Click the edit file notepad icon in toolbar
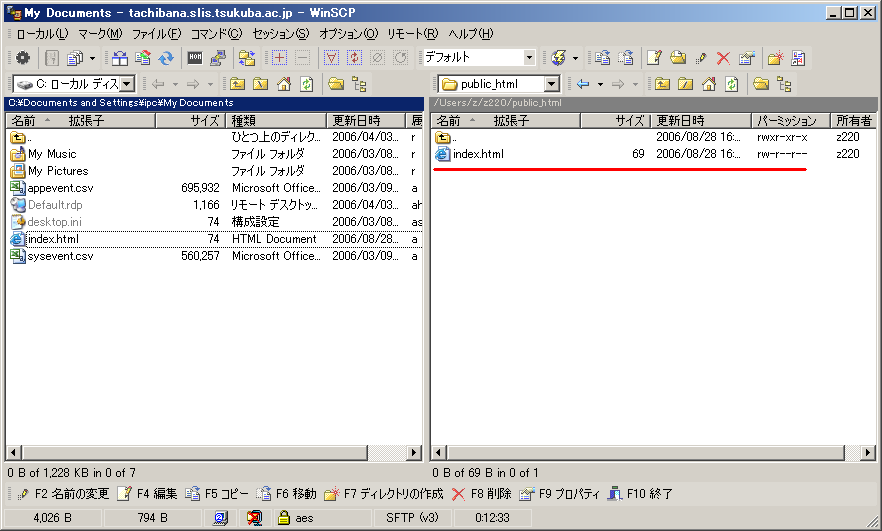The image size is (882, 531). pyautogui.click(x=654, y=57)
